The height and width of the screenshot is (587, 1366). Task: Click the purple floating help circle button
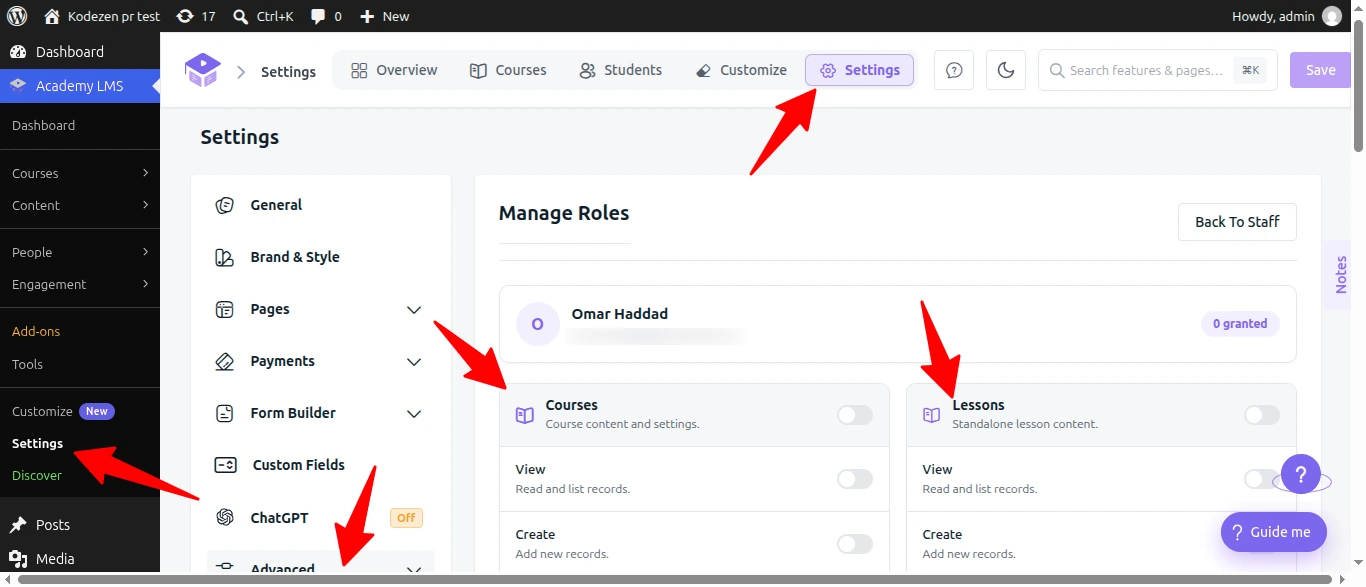[x=1301, y=473]
